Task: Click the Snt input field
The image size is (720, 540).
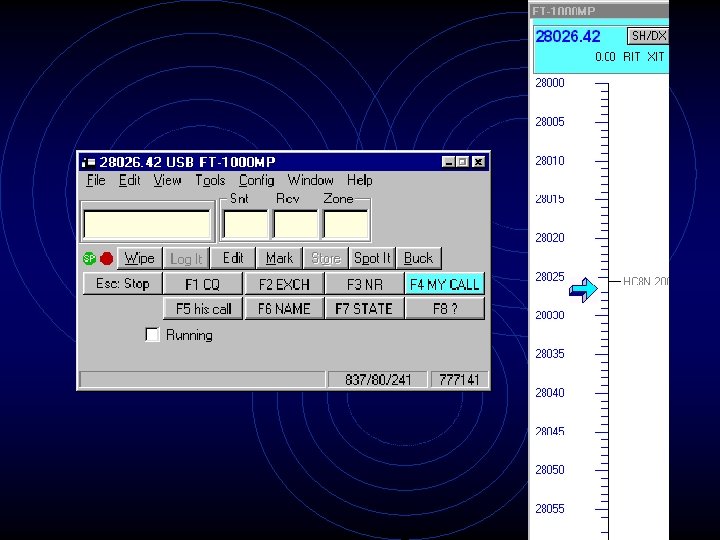Action: pos(246,224)
